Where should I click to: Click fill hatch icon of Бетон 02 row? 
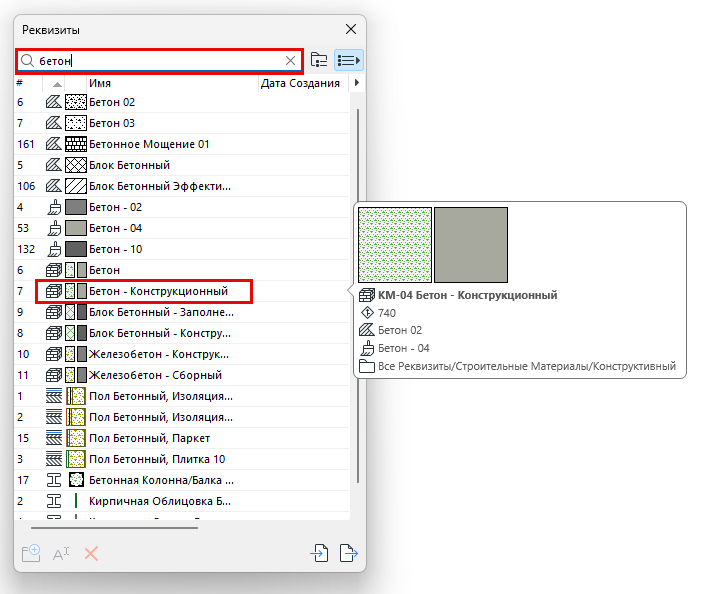tap(54, 102)
